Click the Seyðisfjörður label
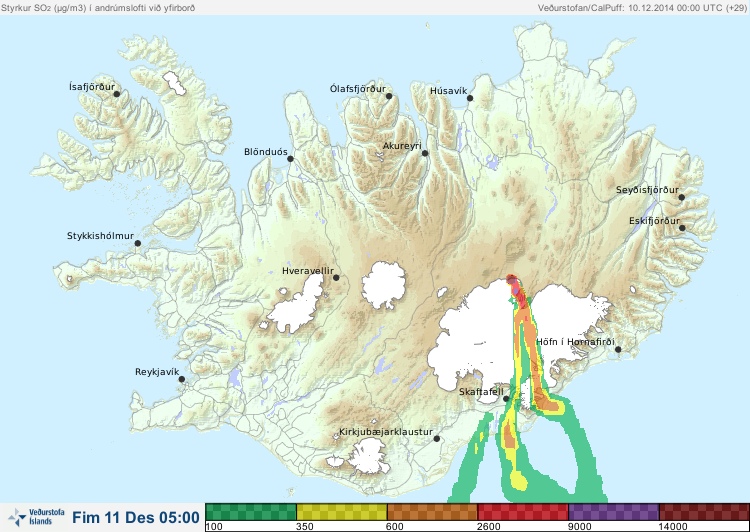Viewport: 750px width, 532px height. click(647, 190)
